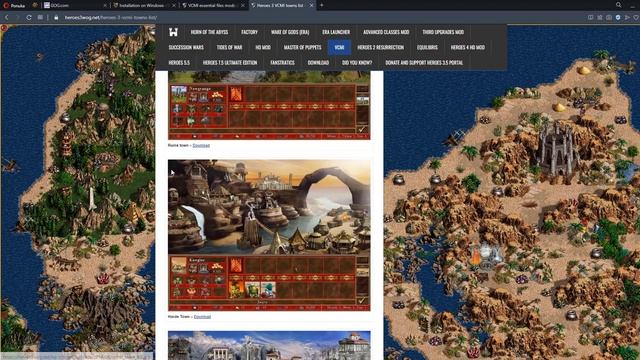Switch to the Installation on Windows tab
The width and height of the screenshot is (640, 360).
point(144,5)
